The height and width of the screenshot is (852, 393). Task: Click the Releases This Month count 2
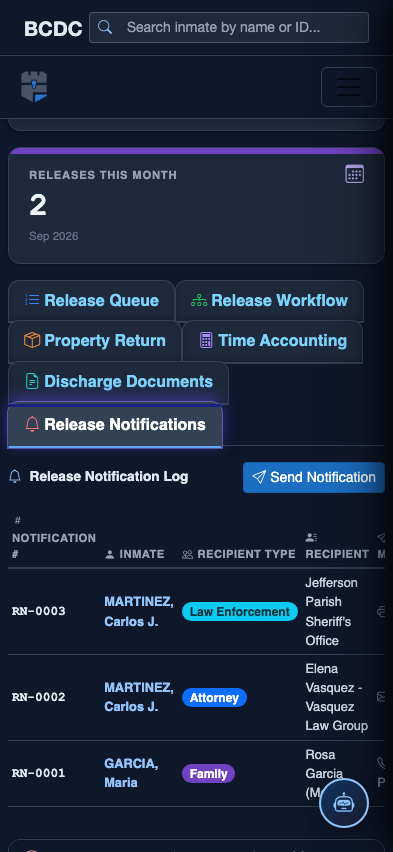pyautogui.click(x=38, y=205)
